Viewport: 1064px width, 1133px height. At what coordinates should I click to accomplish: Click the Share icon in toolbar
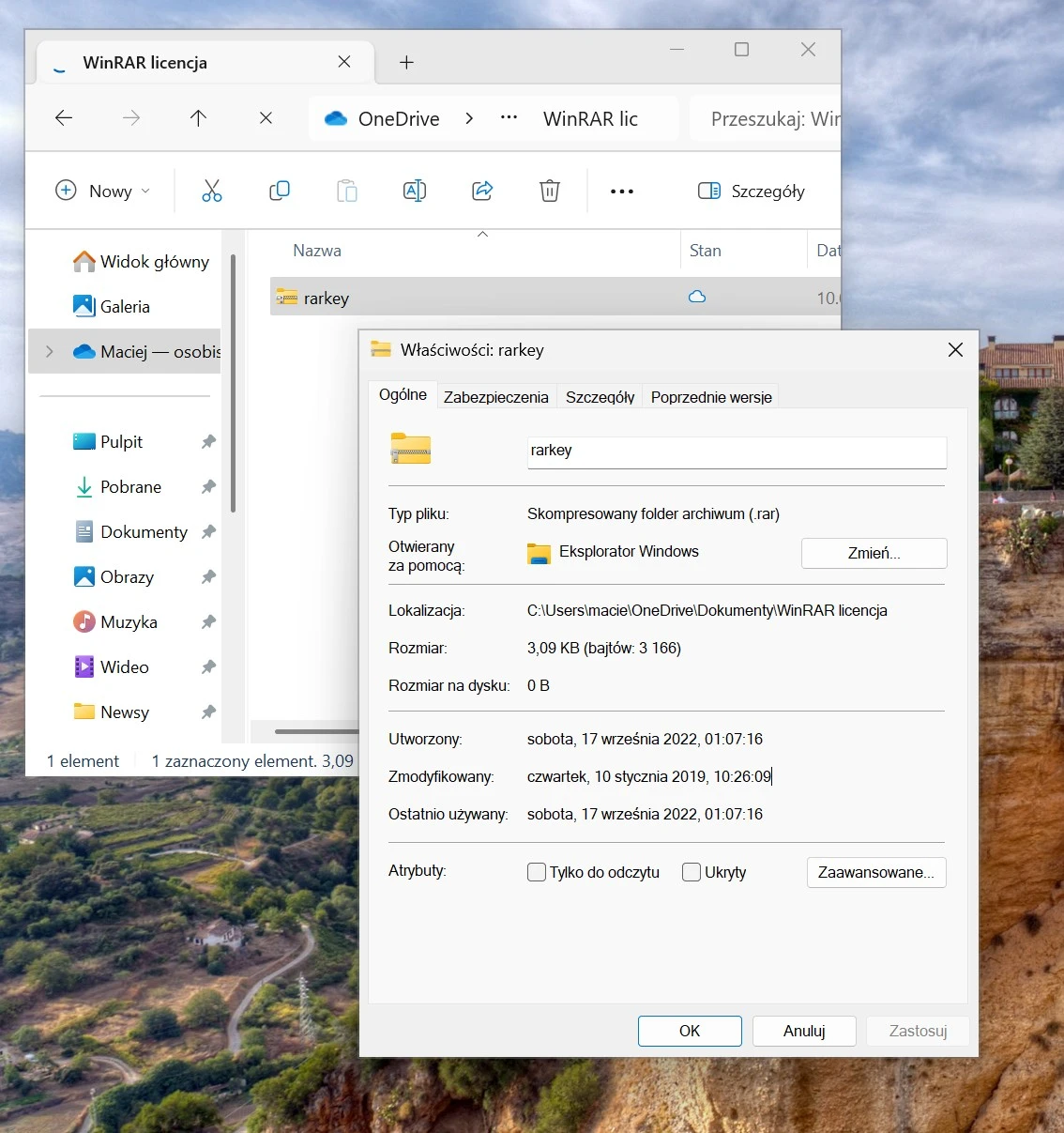(x=482, y=191)
